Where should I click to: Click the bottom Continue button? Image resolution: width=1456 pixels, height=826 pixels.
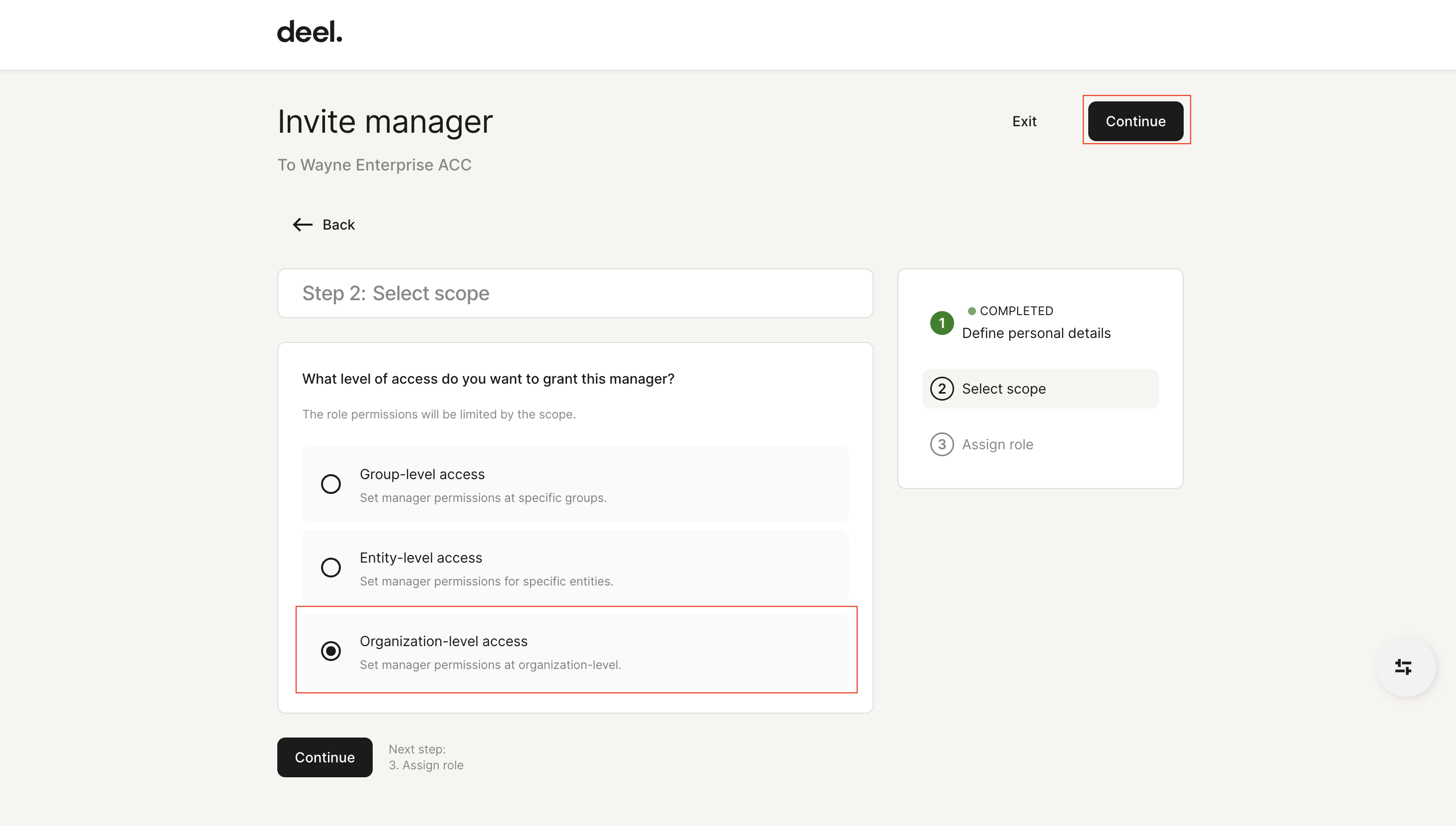324,757
